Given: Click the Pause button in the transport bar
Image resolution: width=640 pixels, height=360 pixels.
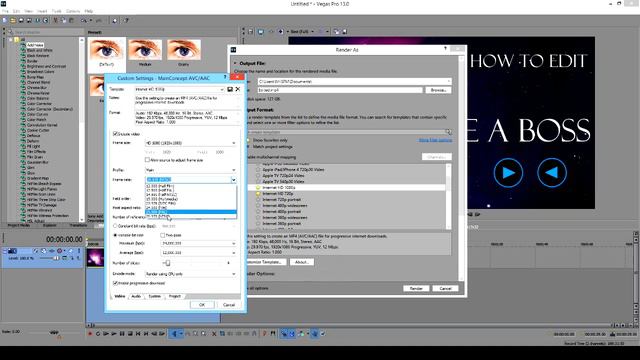Looking at the screenshot, I should click(x=122, y=333).
